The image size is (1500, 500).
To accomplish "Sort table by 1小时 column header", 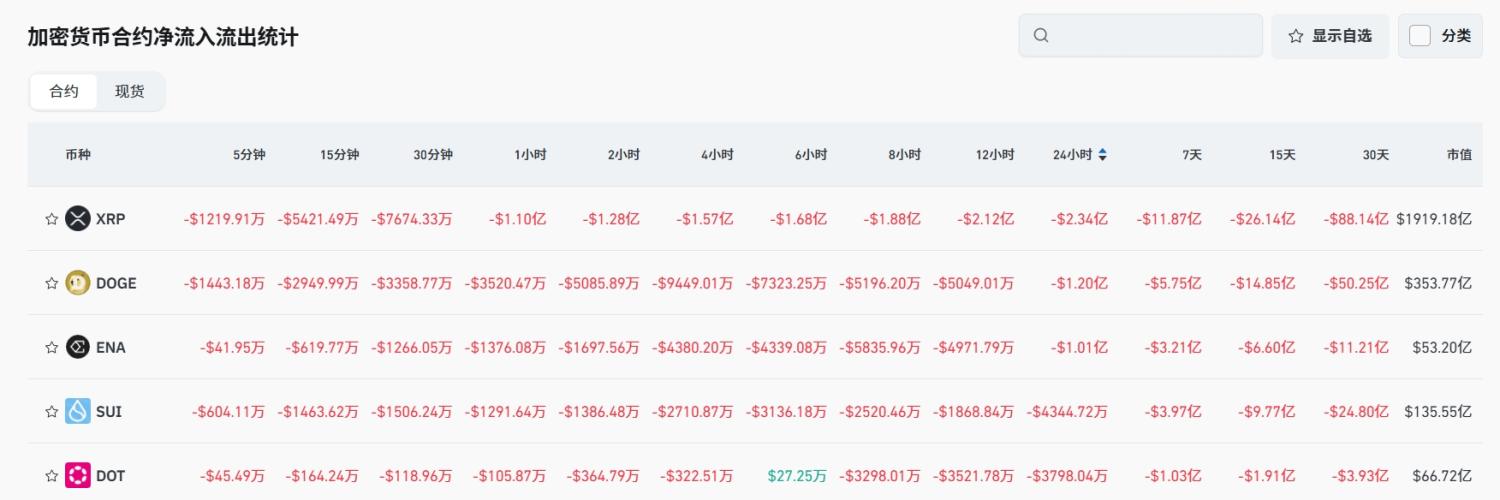I will tap(530, 155).
